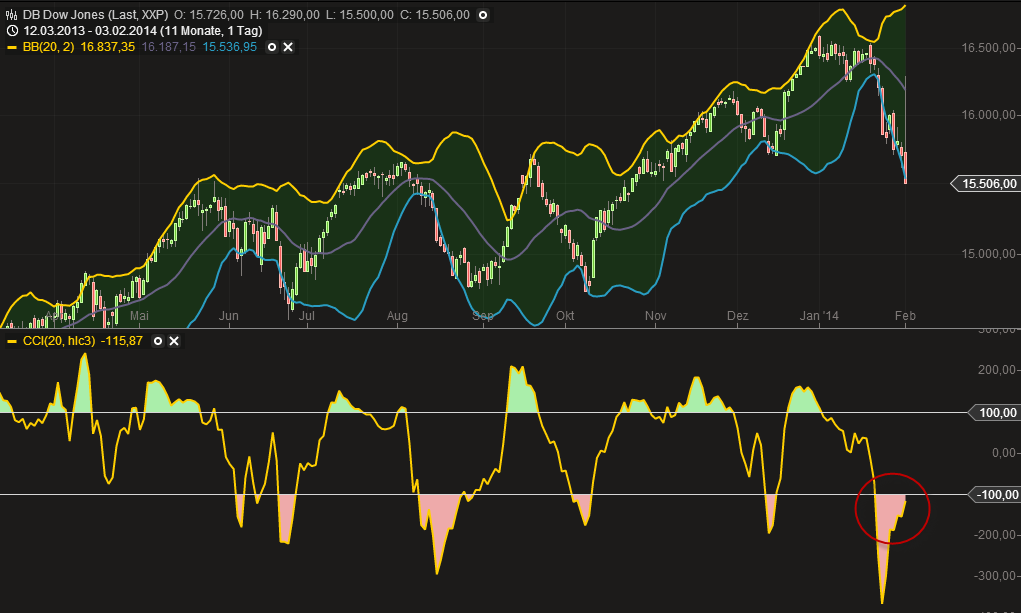Click the 16.500,00 price axis label
The image size is (1021, 613).
point(989,48)
